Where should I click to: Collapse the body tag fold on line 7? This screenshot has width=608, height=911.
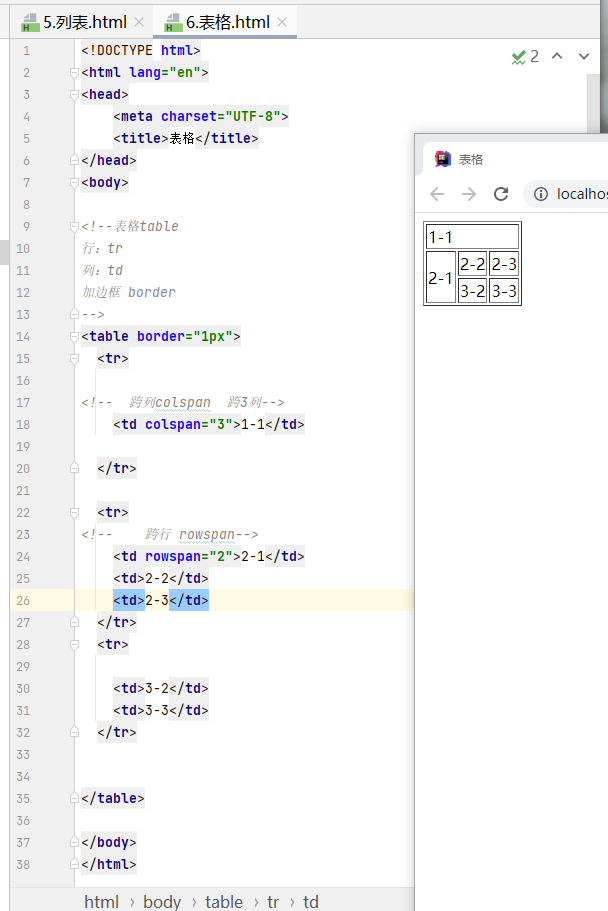click(74, 182)
